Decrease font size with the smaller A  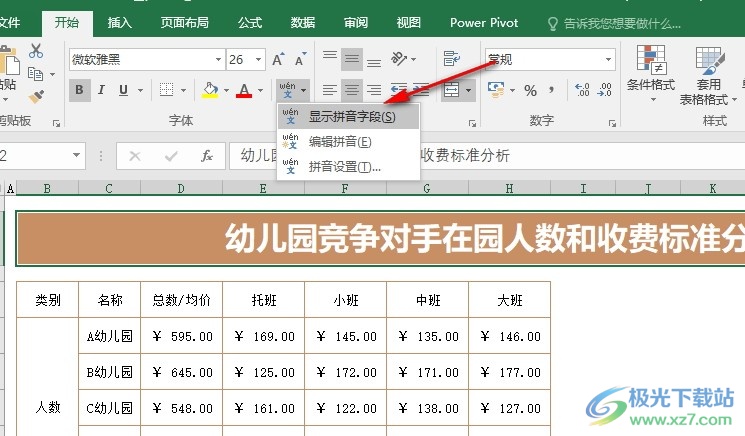300,59
